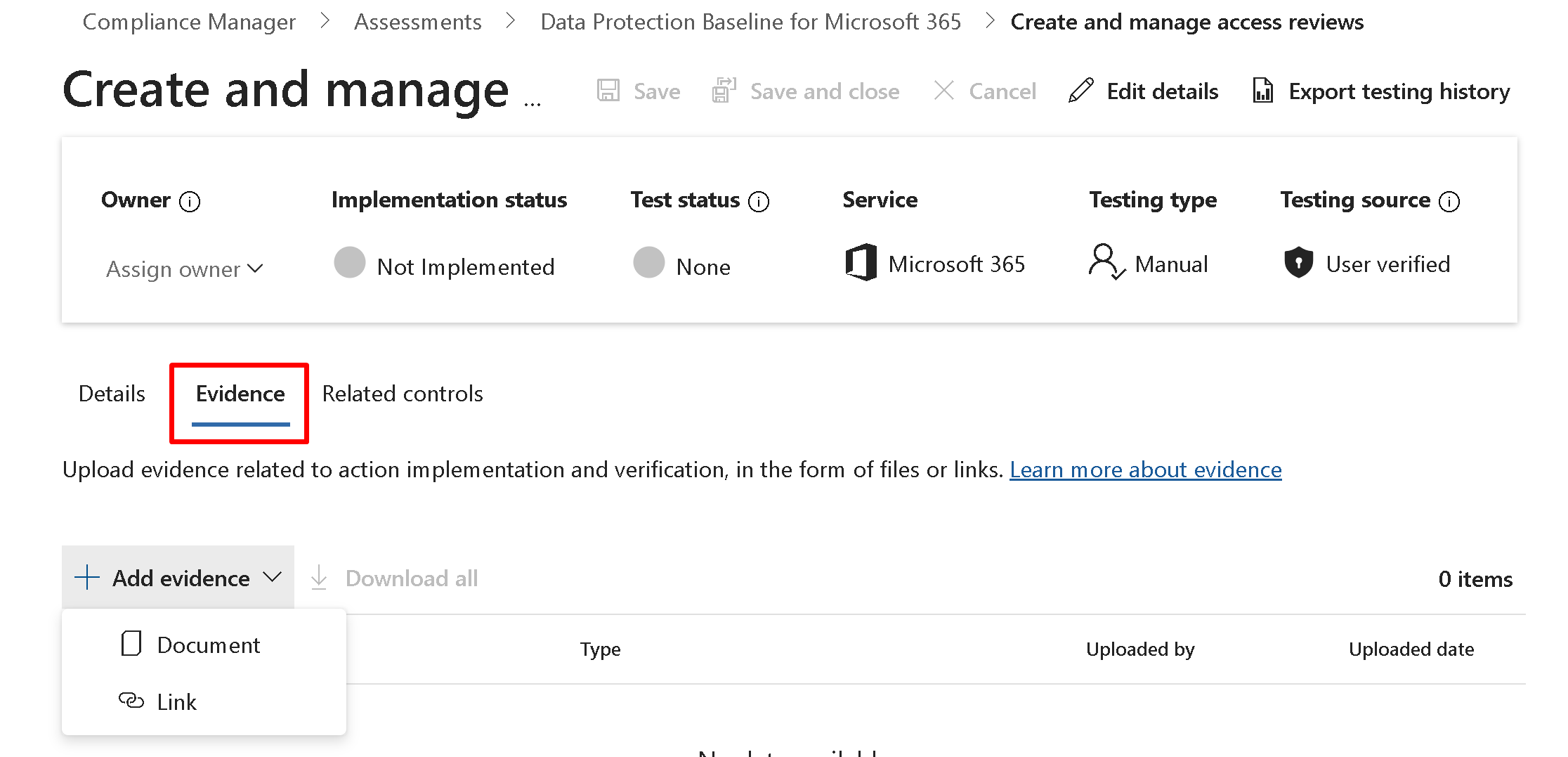Screen dimensions: 1568x757
Task: Switch to the Related controls tab
Action: (403, 394)
